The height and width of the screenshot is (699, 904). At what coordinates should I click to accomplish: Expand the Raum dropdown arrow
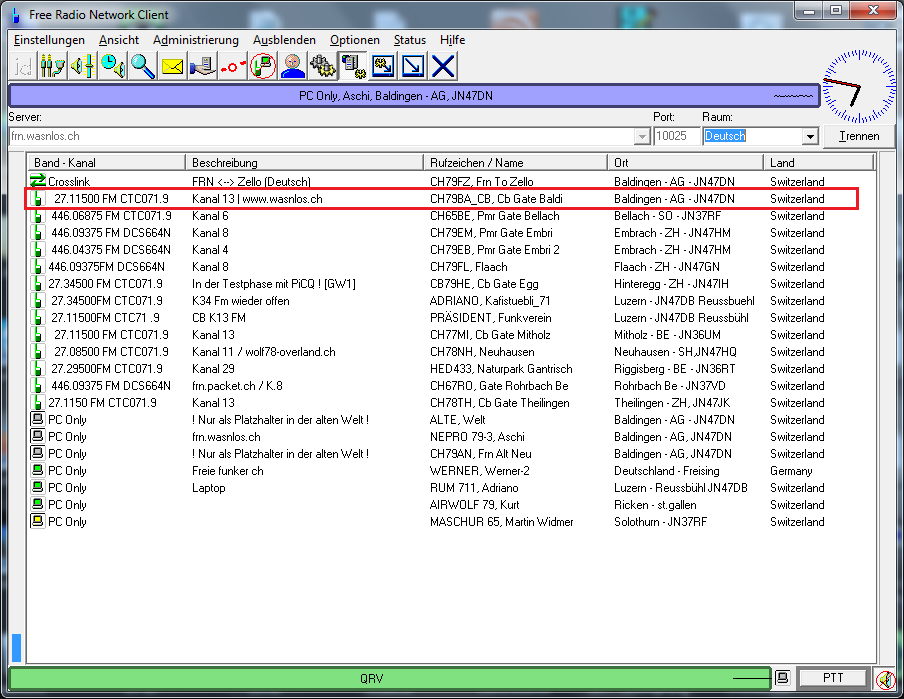[810, 137]
